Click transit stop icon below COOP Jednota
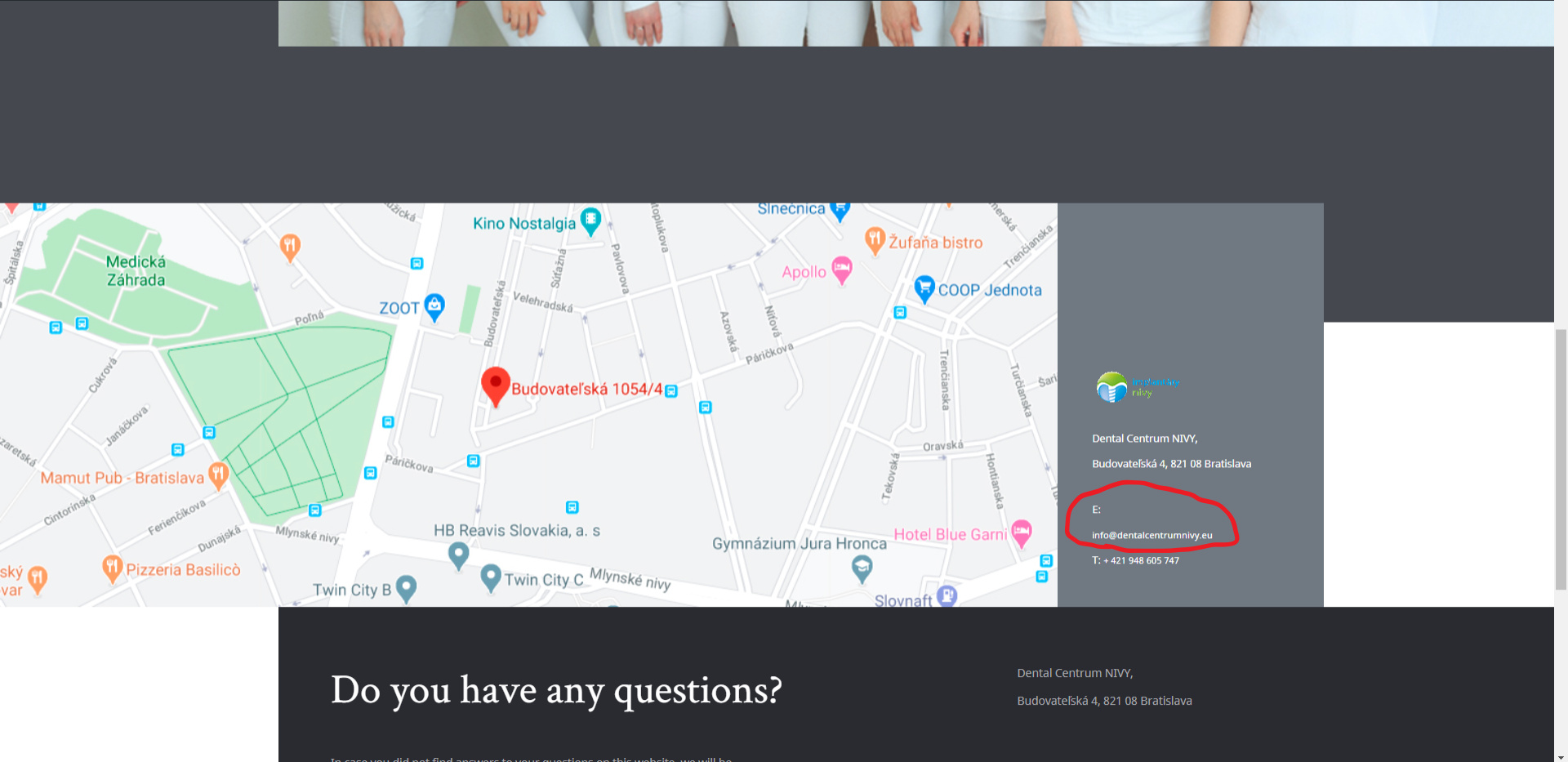Image resolution: width=1568 pixels, height=762 pixels. [x=900, y=312]
